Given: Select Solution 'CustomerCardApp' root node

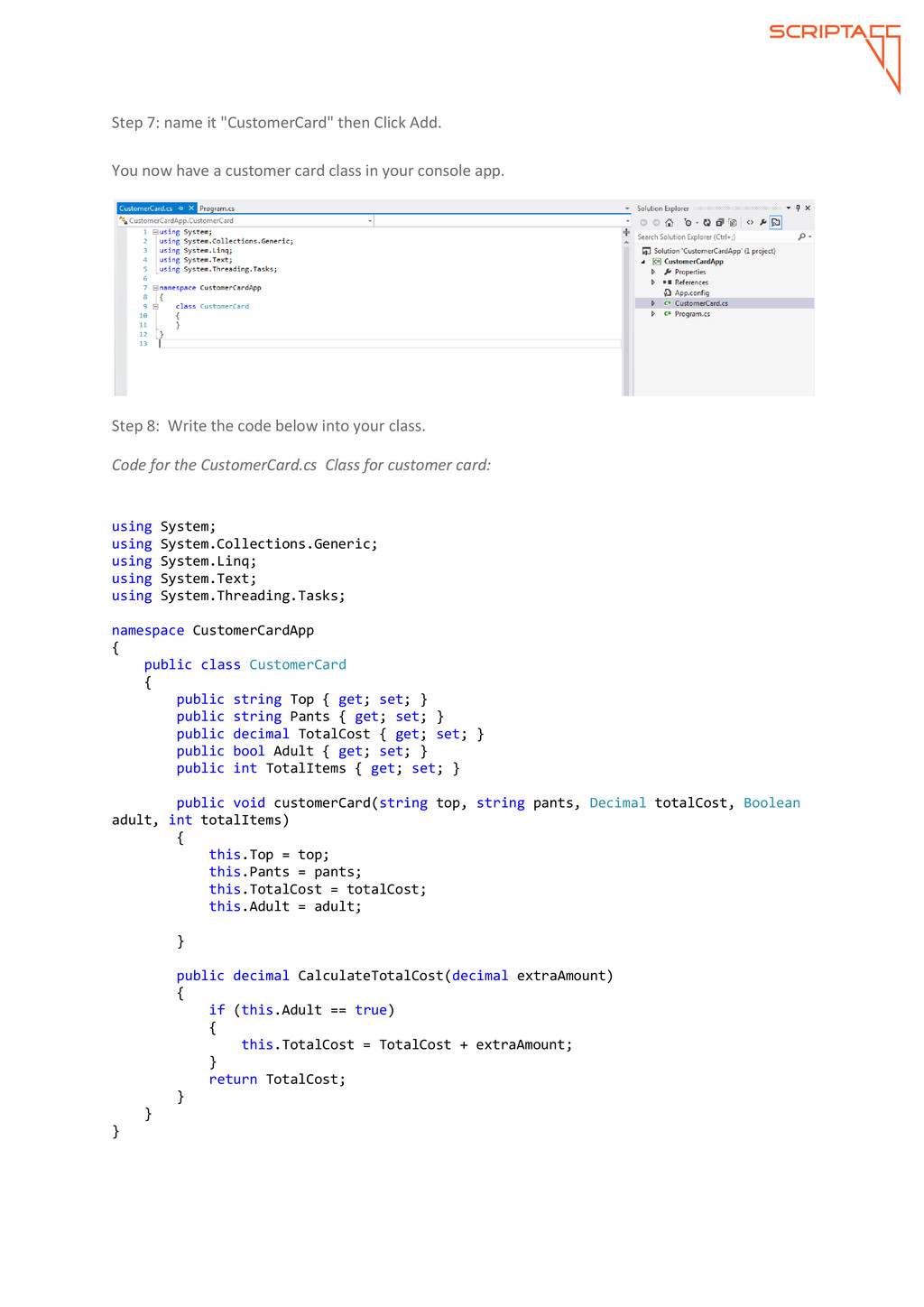Looking at the screenshot, I should click(708, 251).
